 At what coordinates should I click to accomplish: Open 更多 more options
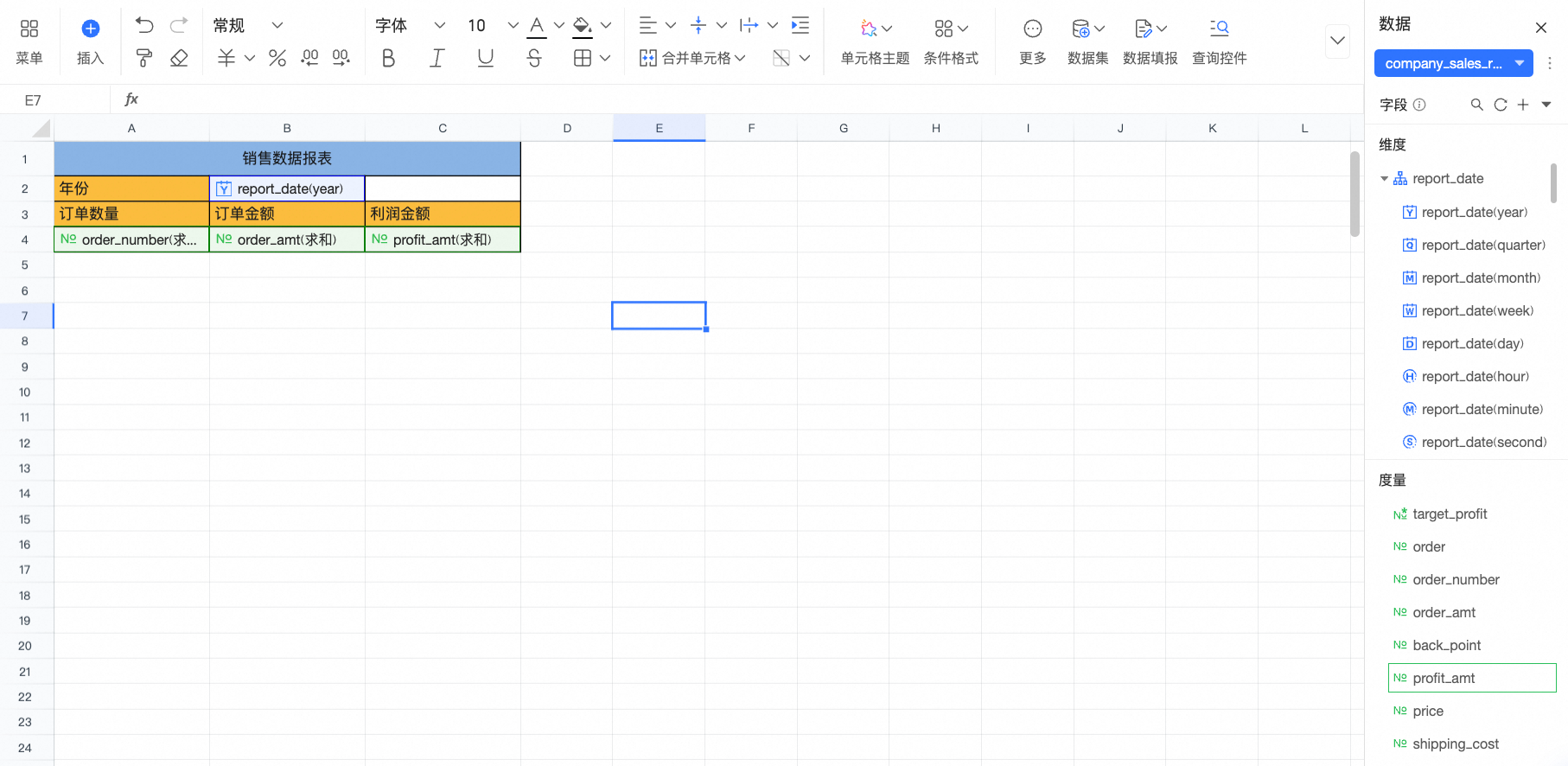(x=1032, y=41)
